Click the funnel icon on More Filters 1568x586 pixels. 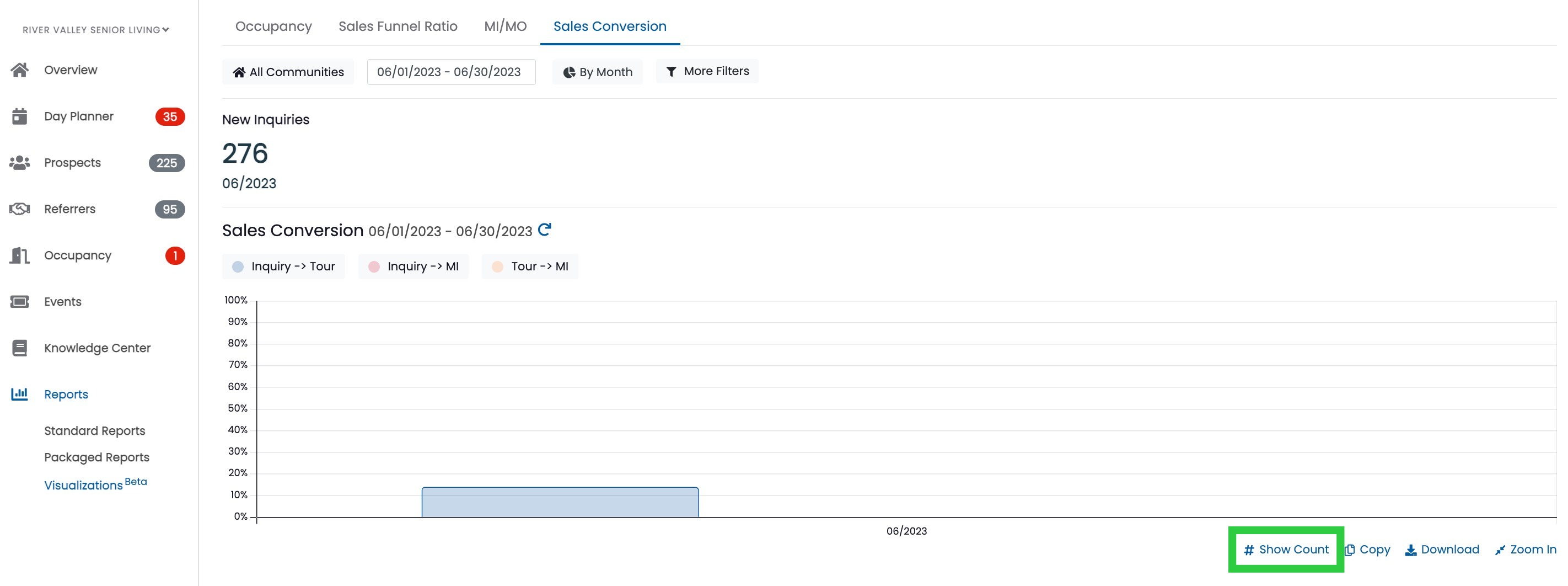pyautogui.click(x=671, y=72)
